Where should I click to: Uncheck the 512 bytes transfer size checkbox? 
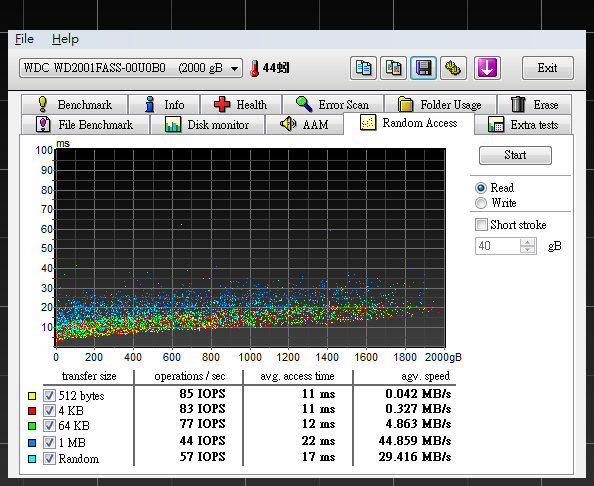point(49,395)
